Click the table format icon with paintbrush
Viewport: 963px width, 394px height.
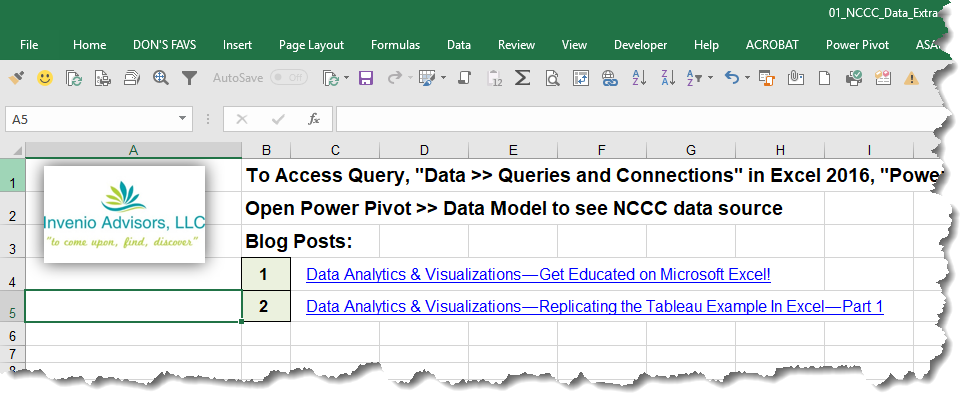pyautogui.click(x=427, y=78)
